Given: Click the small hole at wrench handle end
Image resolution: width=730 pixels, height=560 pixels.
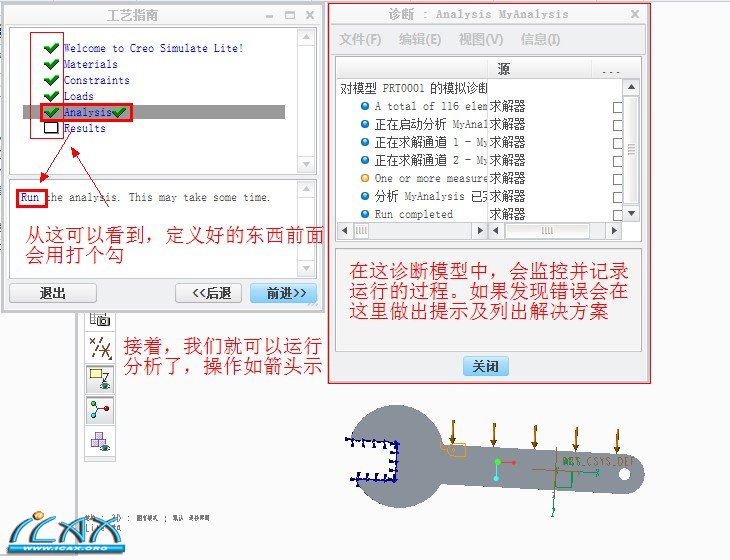Looking at the screenshot, I should (x=624, y=474).
